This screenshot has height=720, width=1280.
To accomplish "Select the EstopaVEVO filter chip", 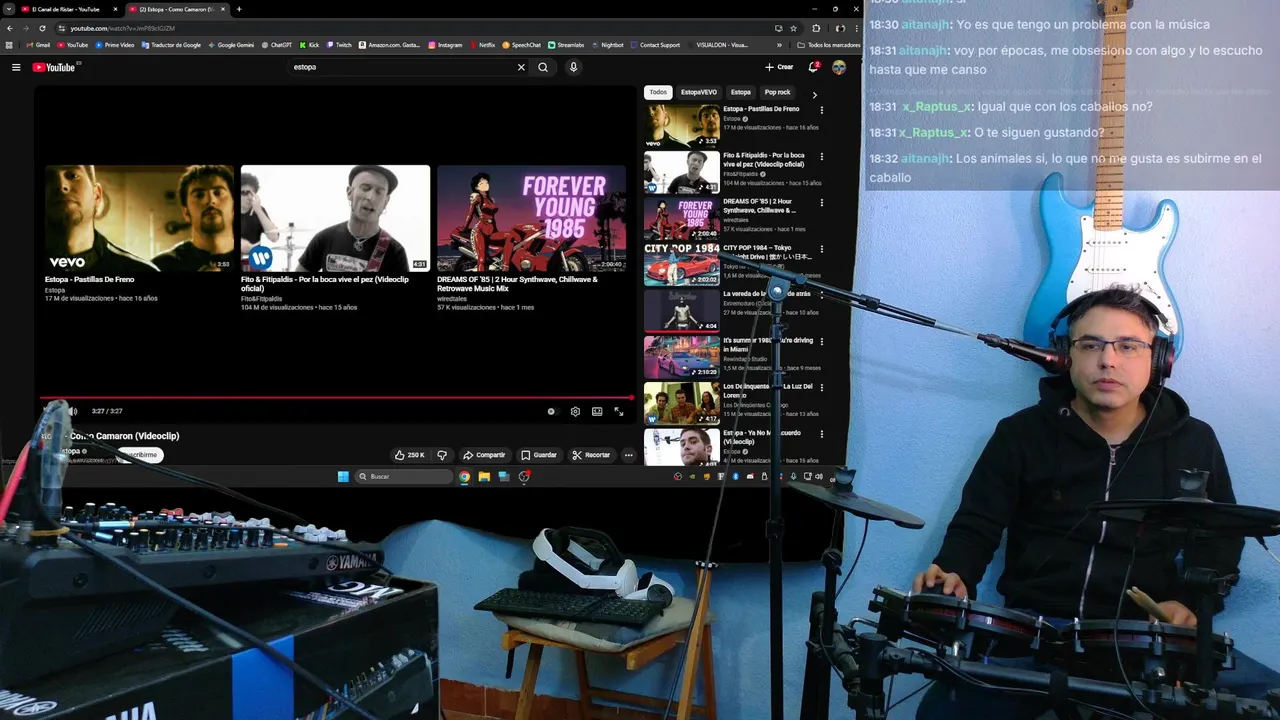I will (699, 92).
